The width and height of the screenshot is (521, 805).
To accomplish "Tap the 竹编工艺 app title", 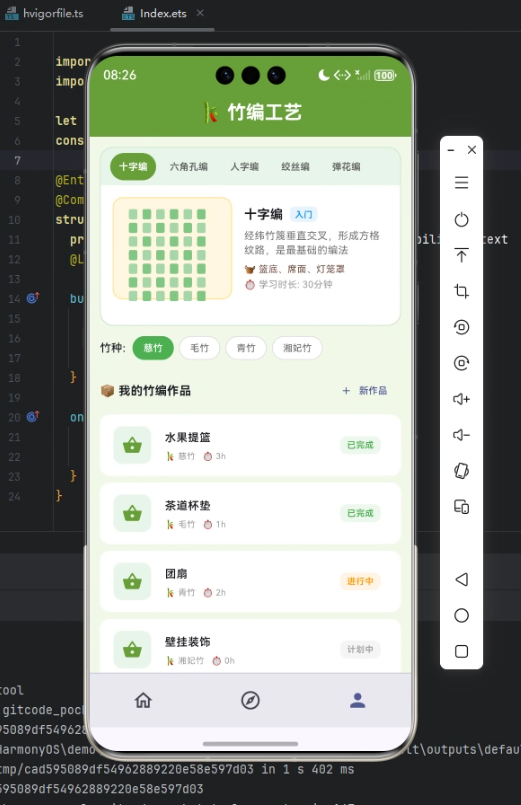I will tap(264, 112).
